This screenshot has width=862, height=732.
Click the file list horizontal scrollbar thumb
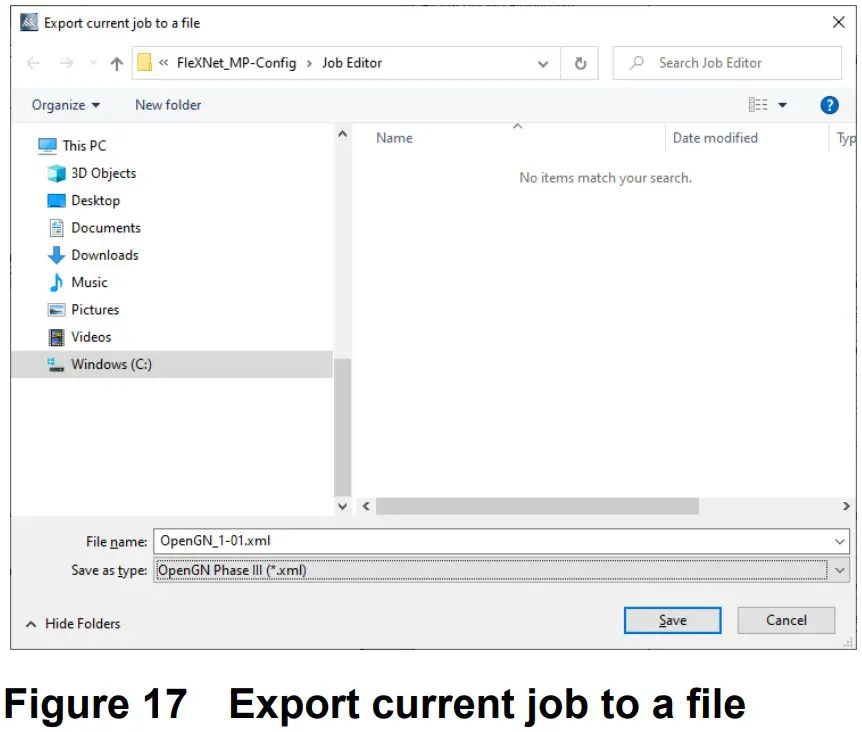click(x=537, y=506)
